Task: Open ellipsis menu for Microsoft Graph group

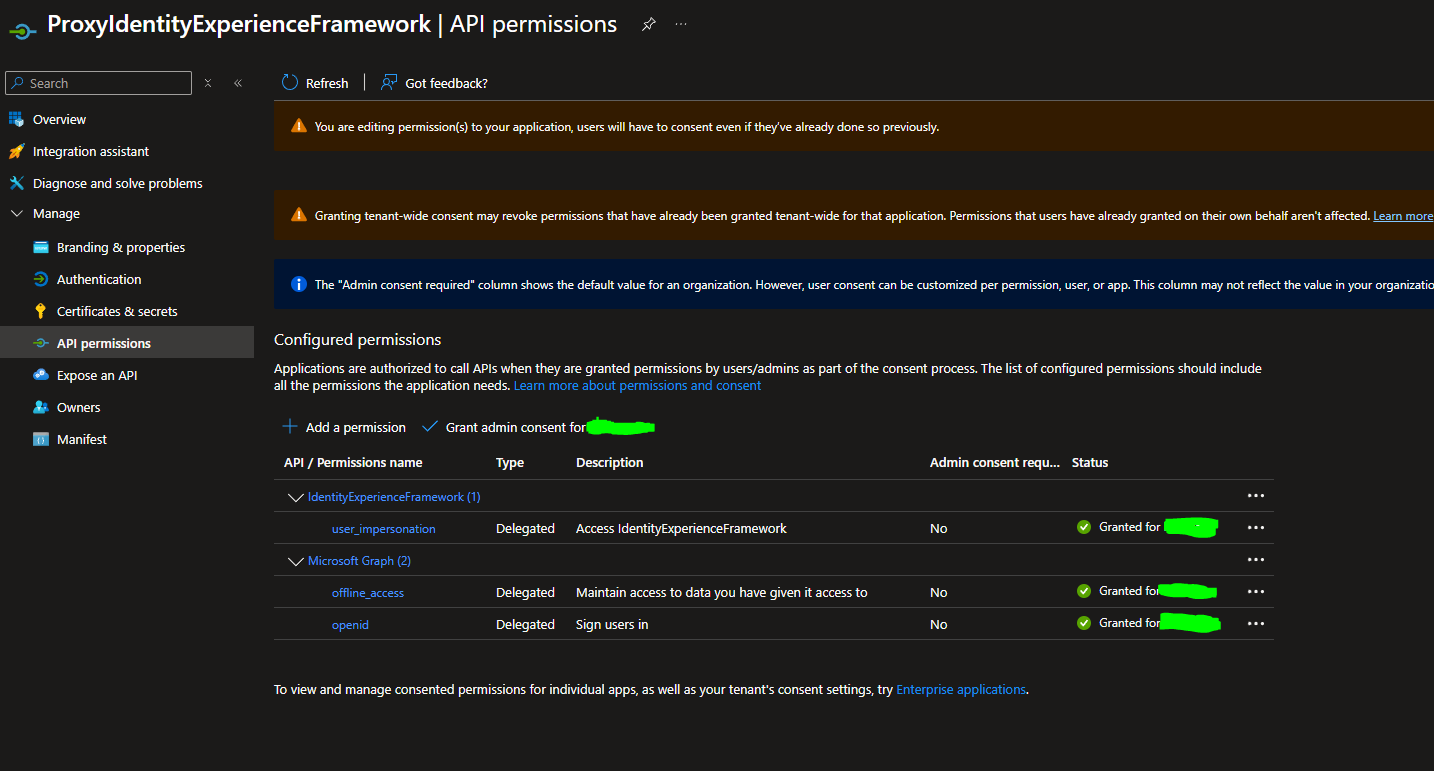Action: tap(1256, 560)
